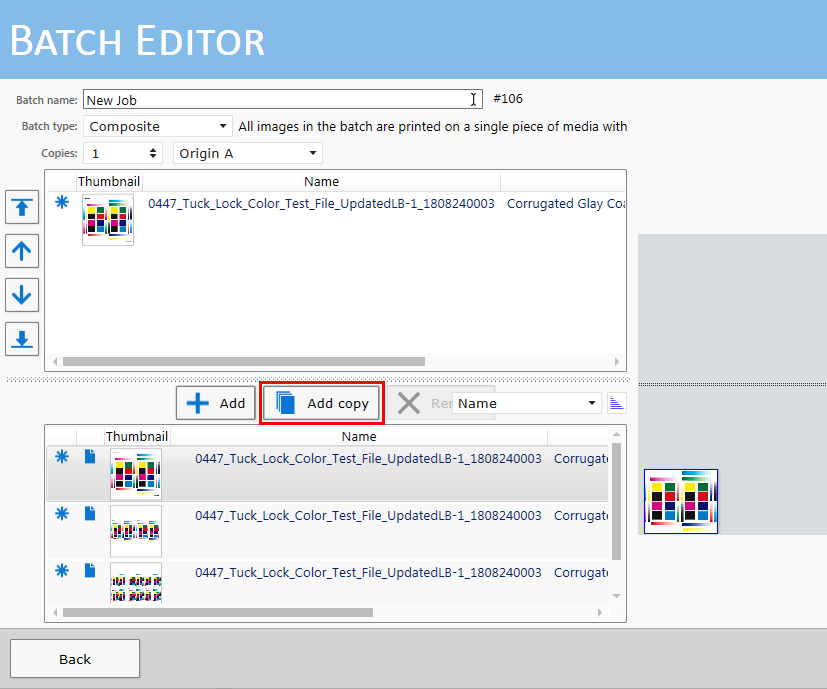
Task: Select the second job row thumbnail
Action: point(135,530)
